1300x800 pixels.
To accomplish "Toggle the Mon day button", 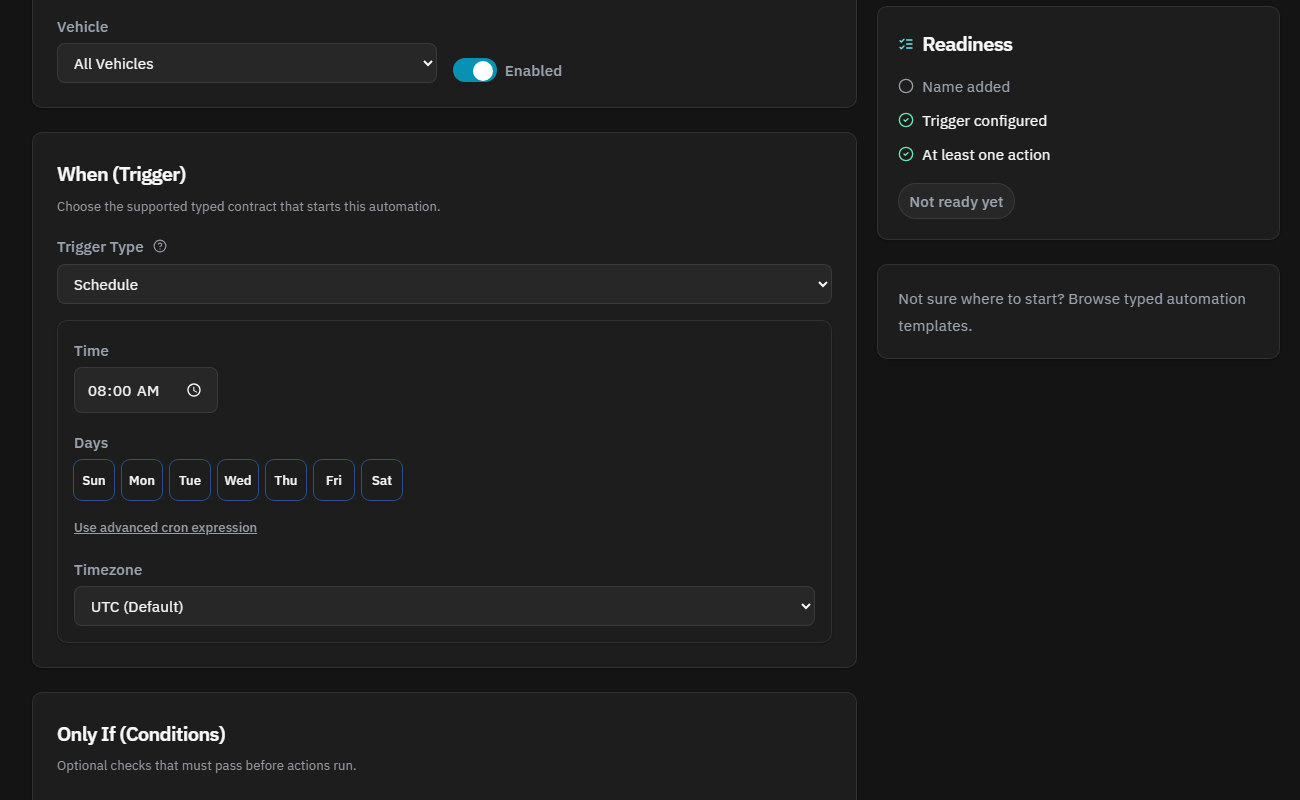I will point(142,480).
